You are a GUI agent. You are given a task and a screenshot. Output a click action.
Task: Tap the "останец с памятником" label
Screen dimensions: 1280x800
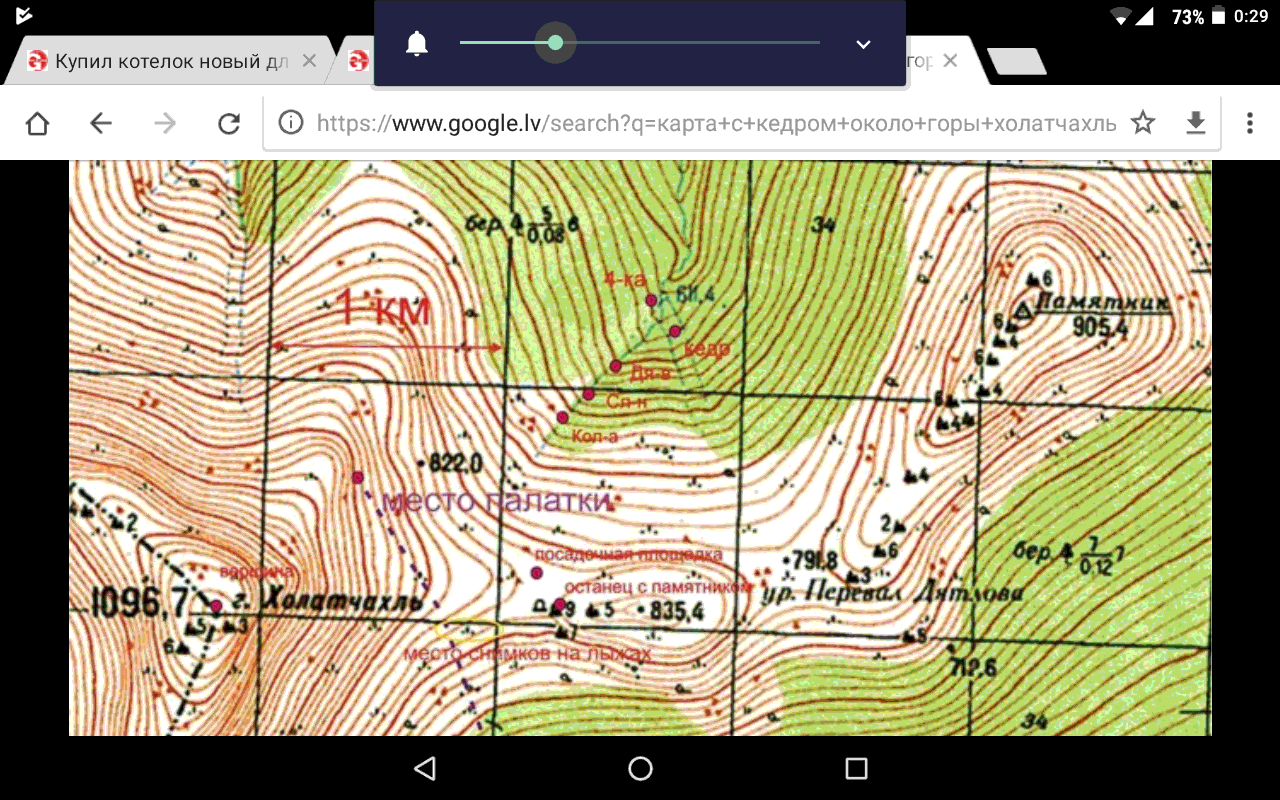(x=657, y=587)
